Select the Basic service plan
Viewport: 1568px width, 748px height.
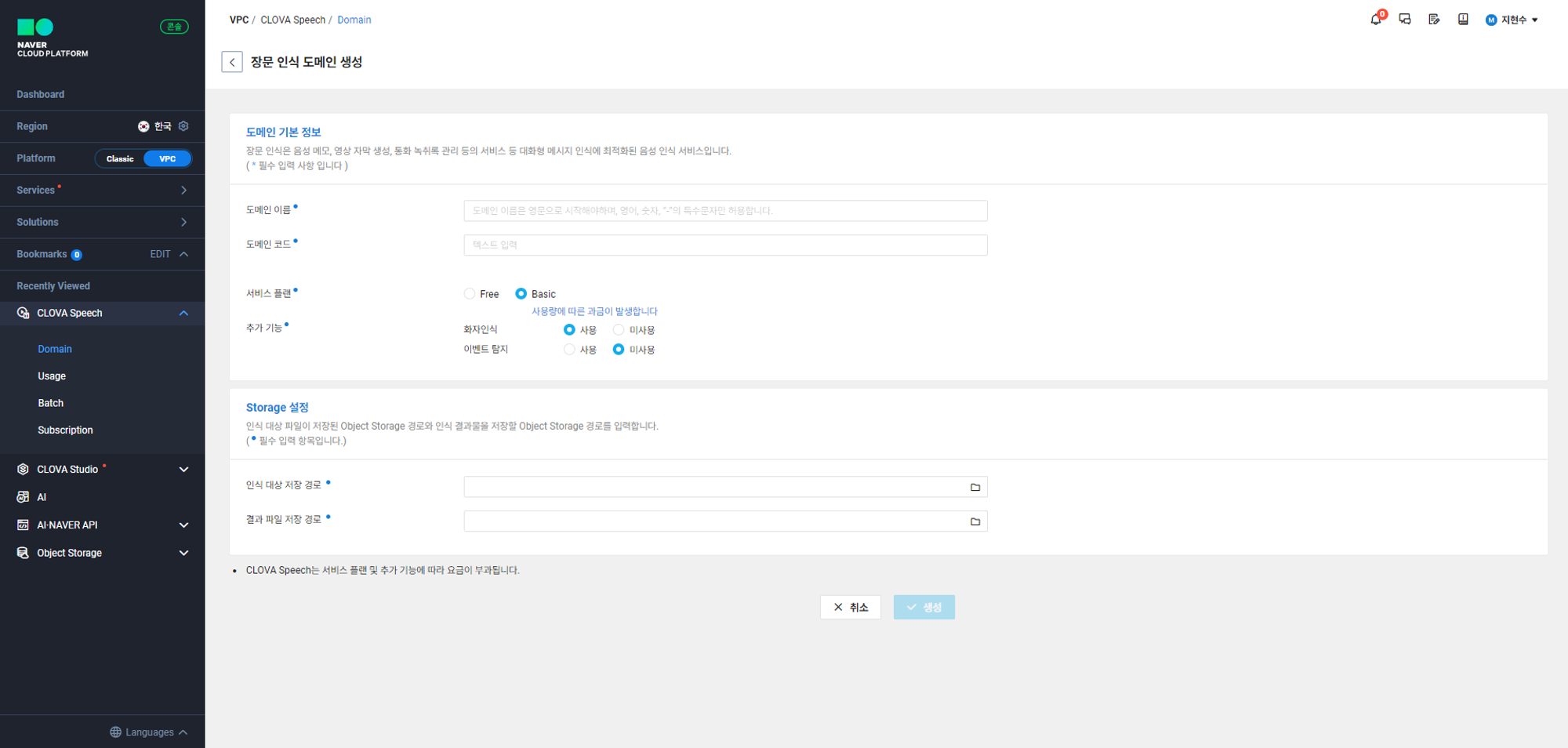pyautogui.click(x=521, y=294)
